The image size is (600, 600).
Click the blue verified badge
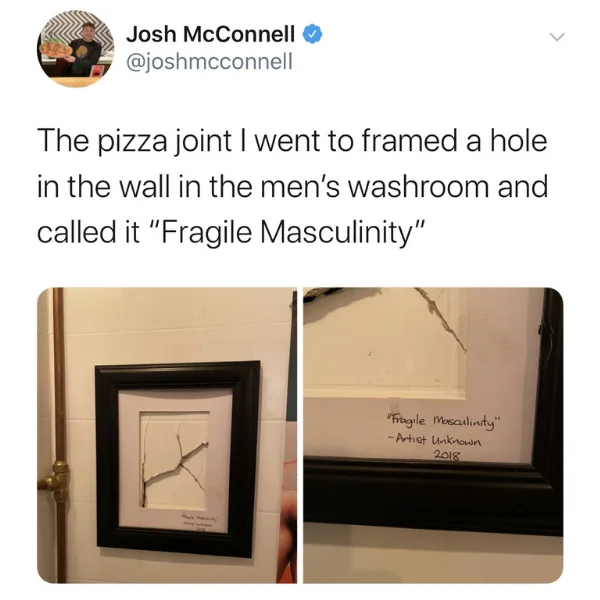tap(312, 34)
